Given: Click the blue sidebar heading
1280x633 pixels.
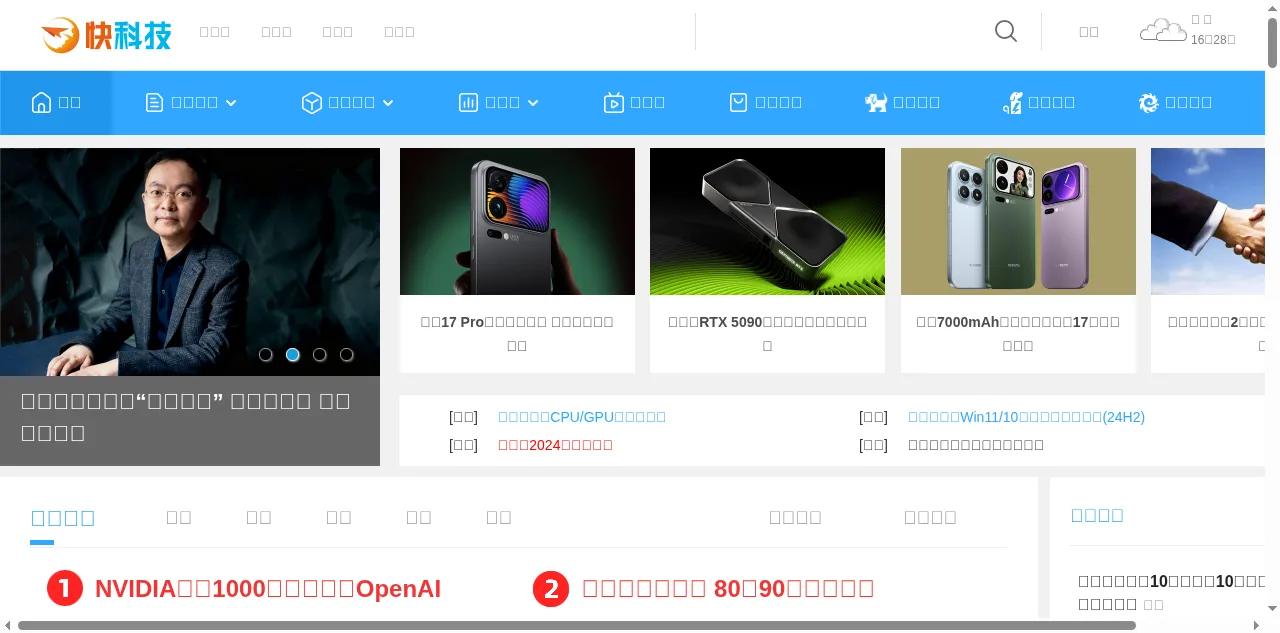Looking at the screenshot, I should (x=1097, y=515).
